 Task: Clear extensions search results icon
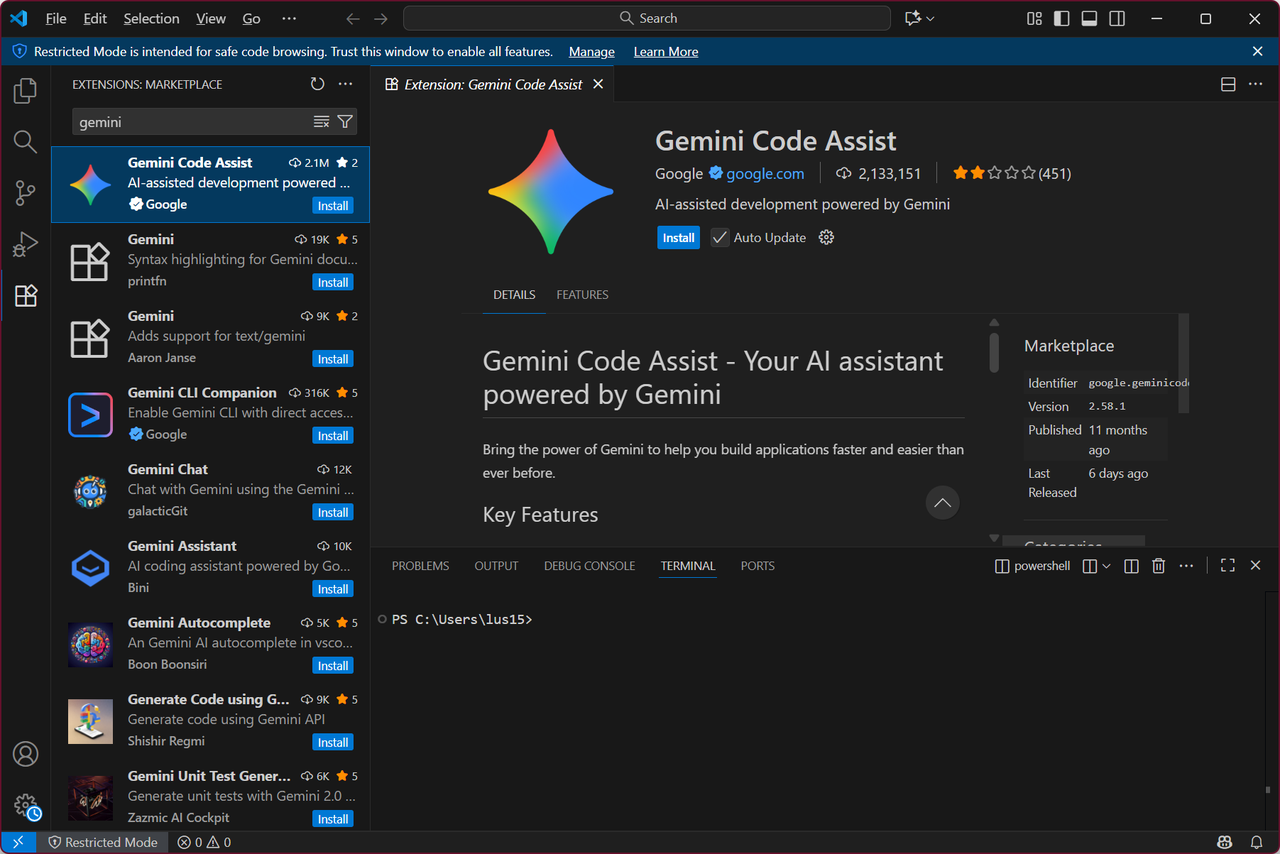coord(321,122)
